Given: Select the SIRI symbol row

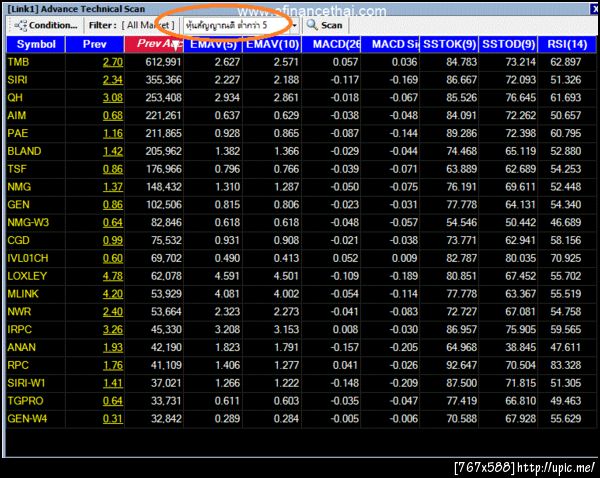Looking at the screenshot, I should pos(301,80).
